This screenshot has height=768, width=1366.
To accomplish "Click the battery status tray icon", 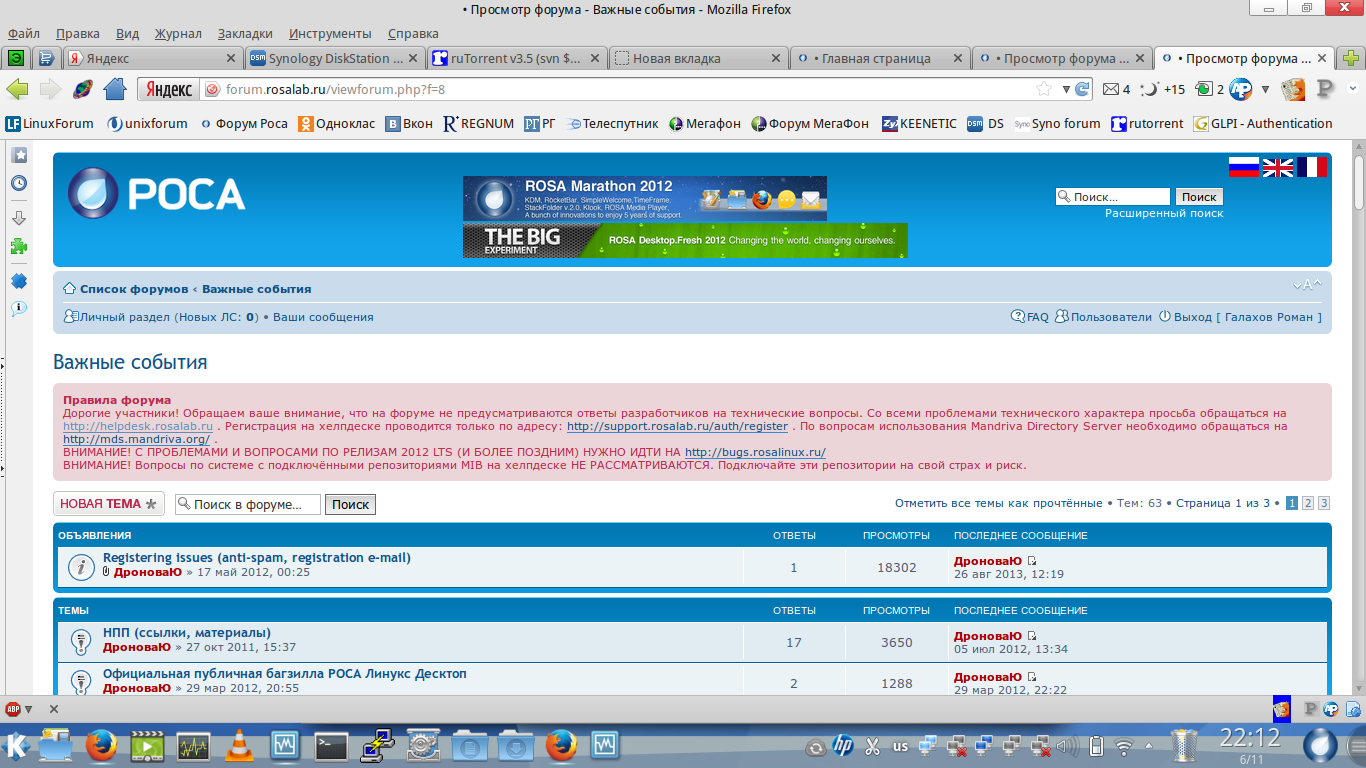I will coord(1096,746).
